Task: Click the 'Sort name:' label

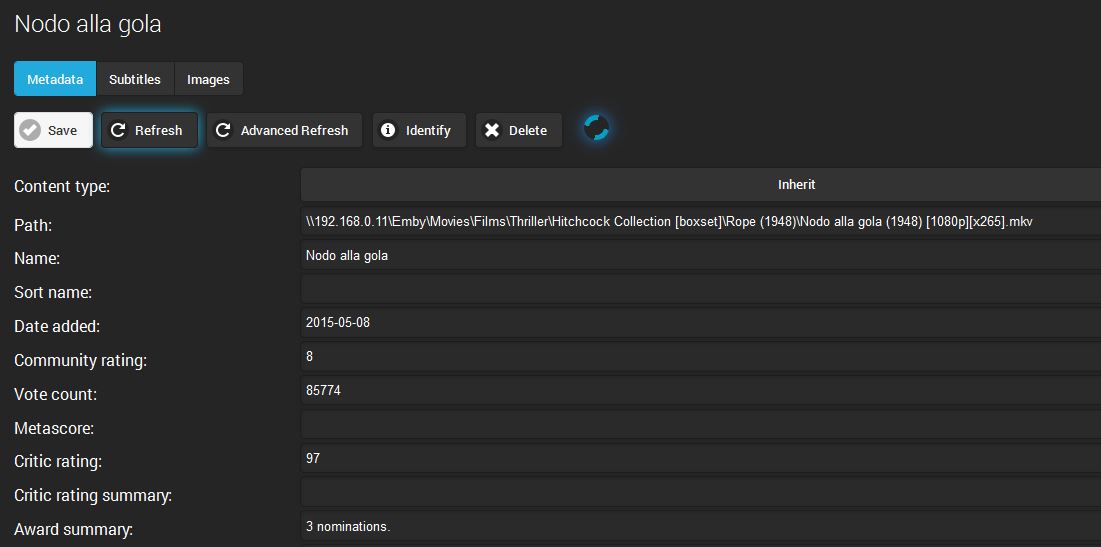Action: point(53,292)
